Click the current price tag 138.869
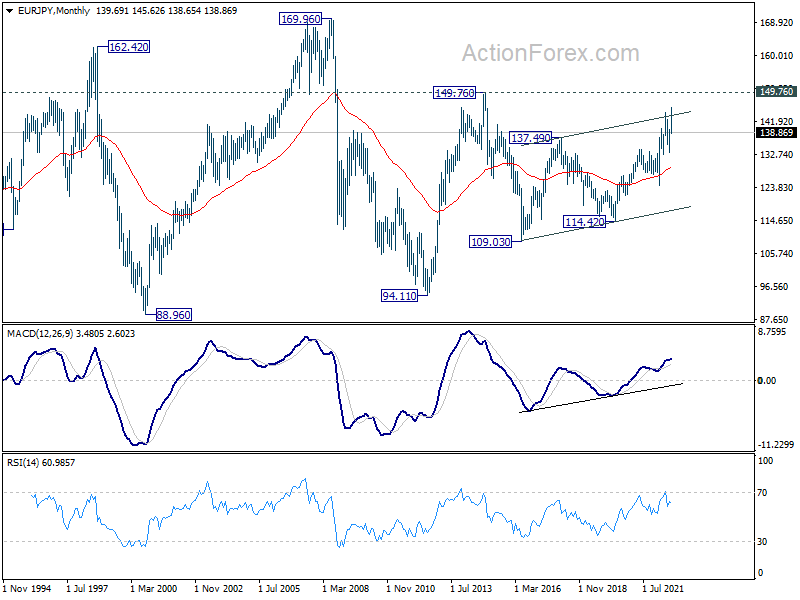Viewport: 800px width, 600px height. pos(776,132)
